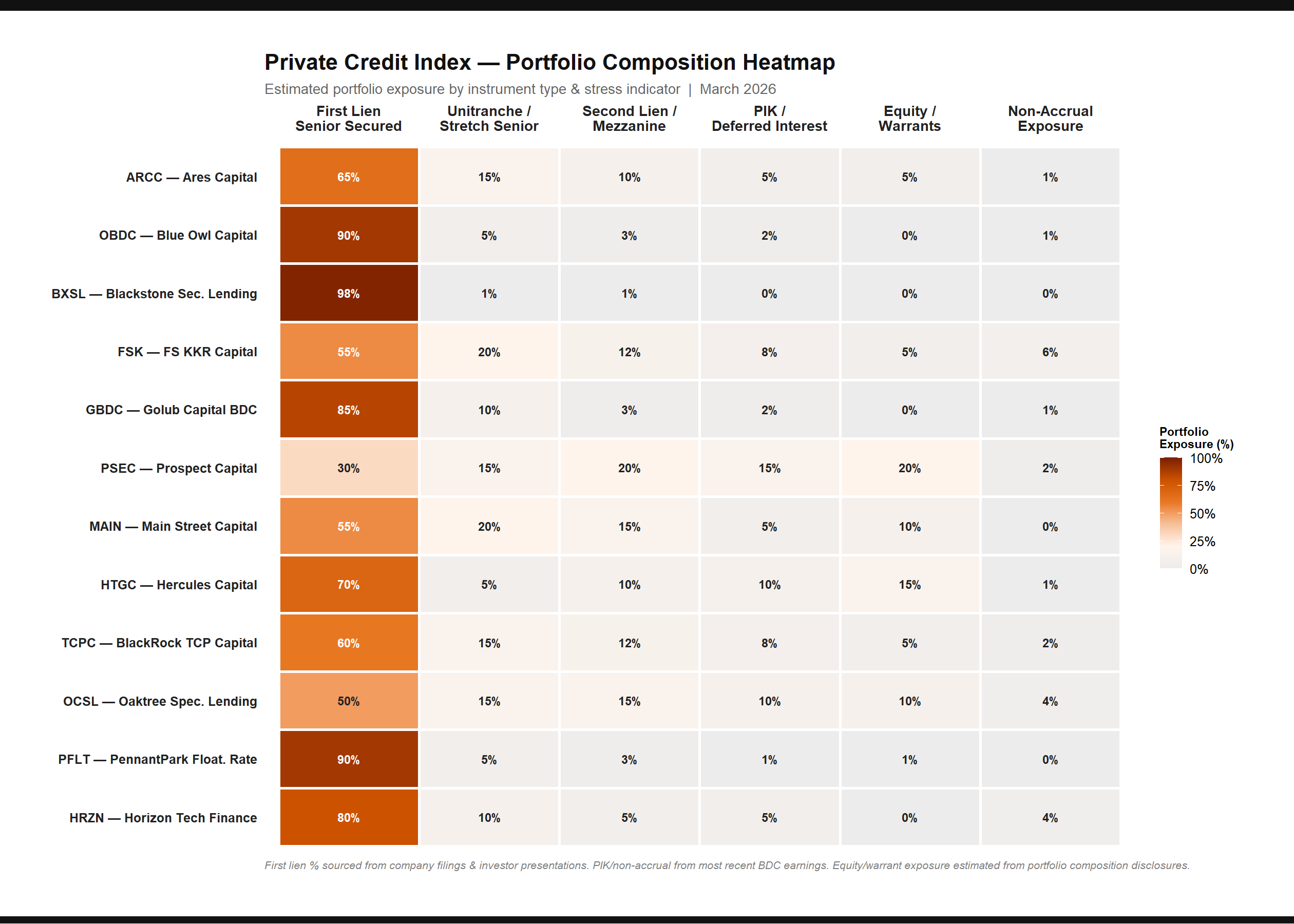This screenshot has height=924, width=1294.
Task: Select the PFLT — PennantPark Float. Rate row label
Action: click(157, 759)
